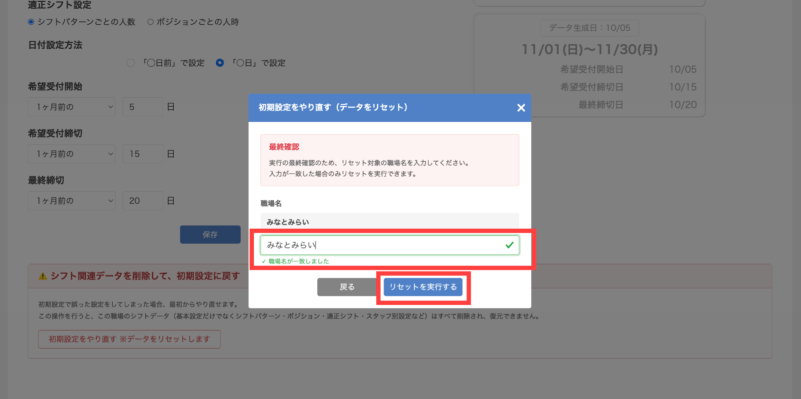This screenshot has width=801, height=399.
Task: Click the date range 11/01(日)〜11/30(月)
Action: click(x=590, y=50)
